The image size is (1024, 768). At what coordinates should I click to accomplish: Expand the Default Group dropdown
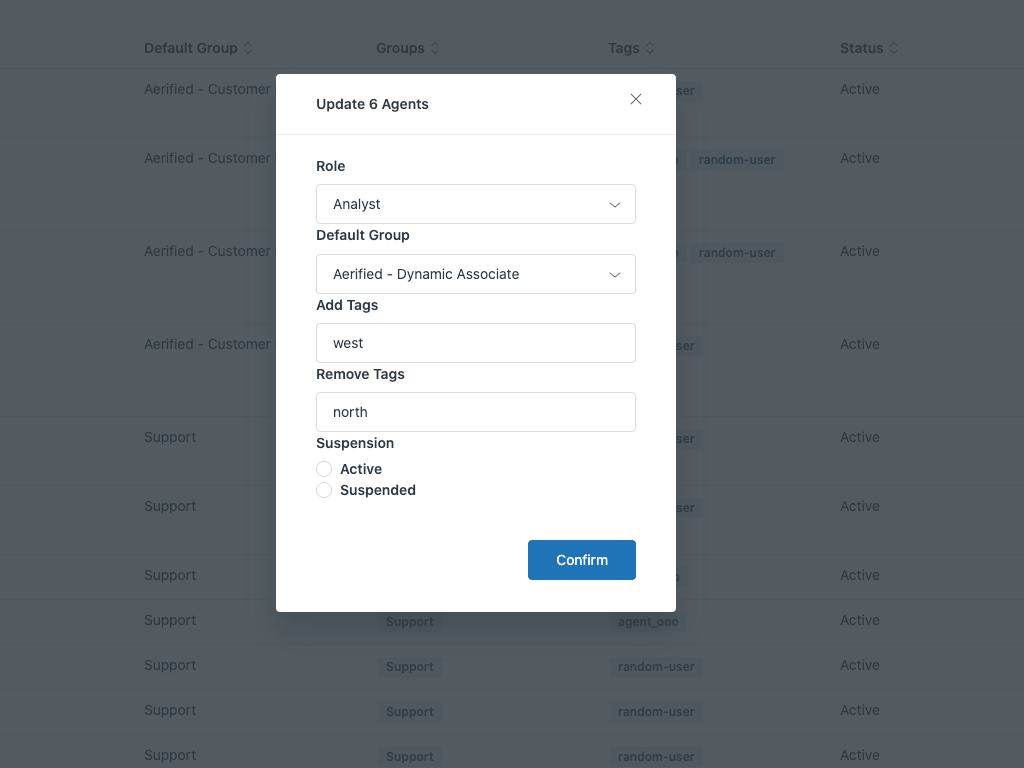(475, 274)
